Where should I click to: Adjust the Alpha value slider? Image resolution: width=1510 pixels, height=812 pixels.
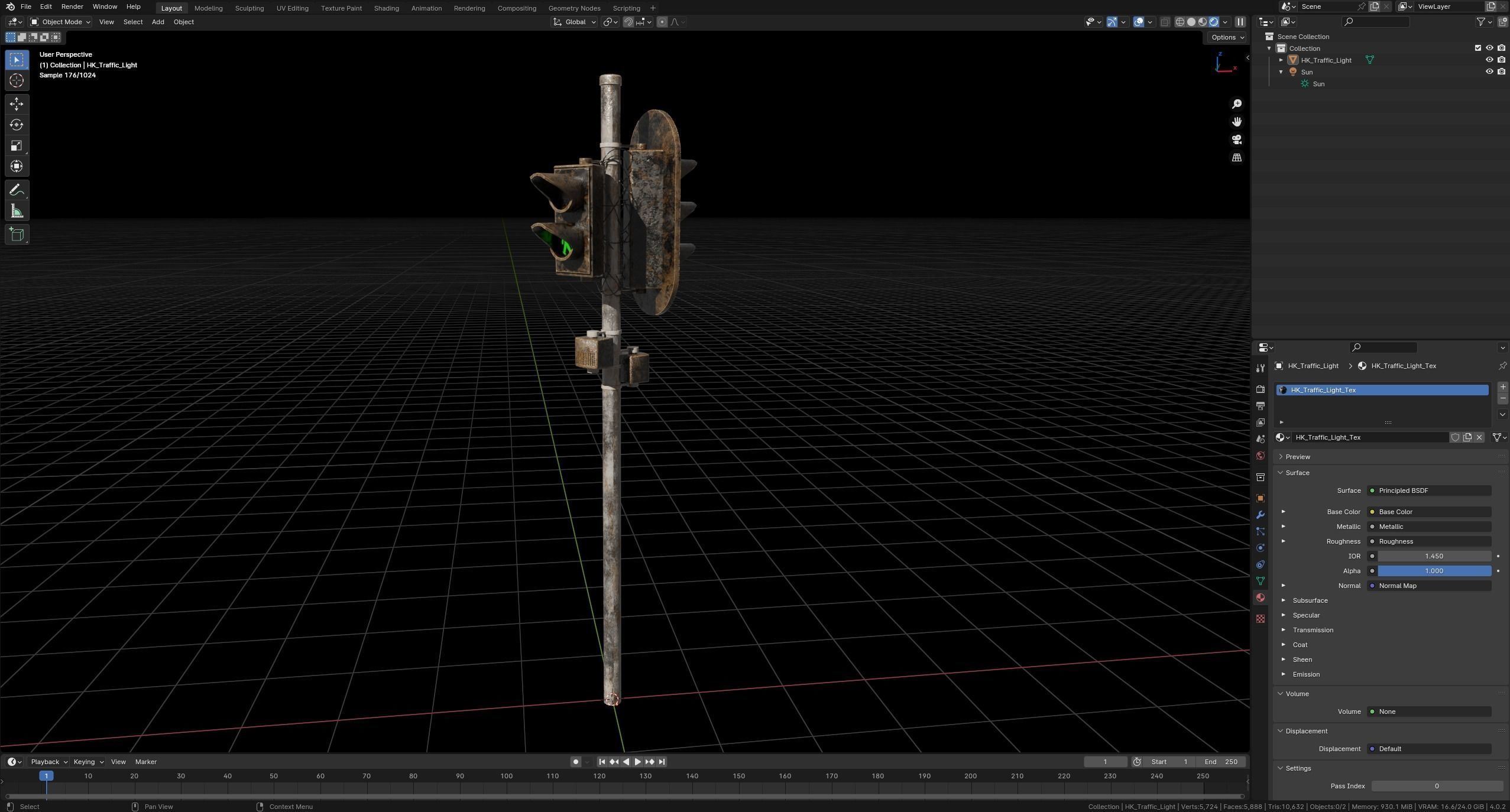[x=1433, y=571]
